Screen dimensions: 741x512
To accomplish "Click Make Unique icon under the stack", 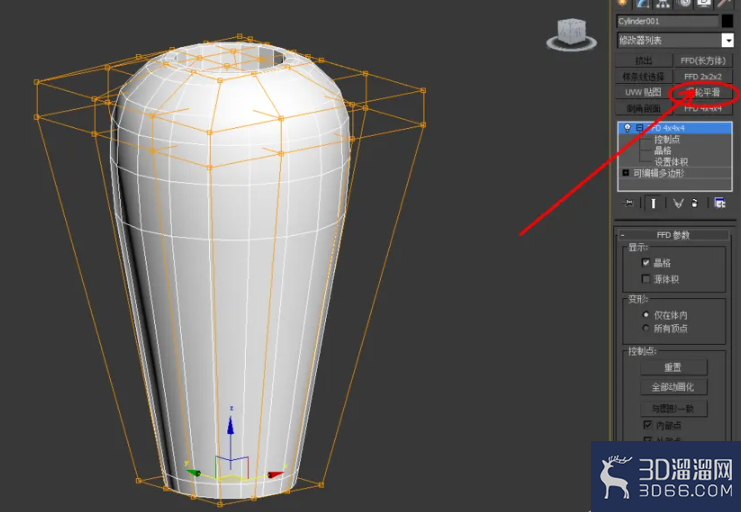I will (678, 203).
